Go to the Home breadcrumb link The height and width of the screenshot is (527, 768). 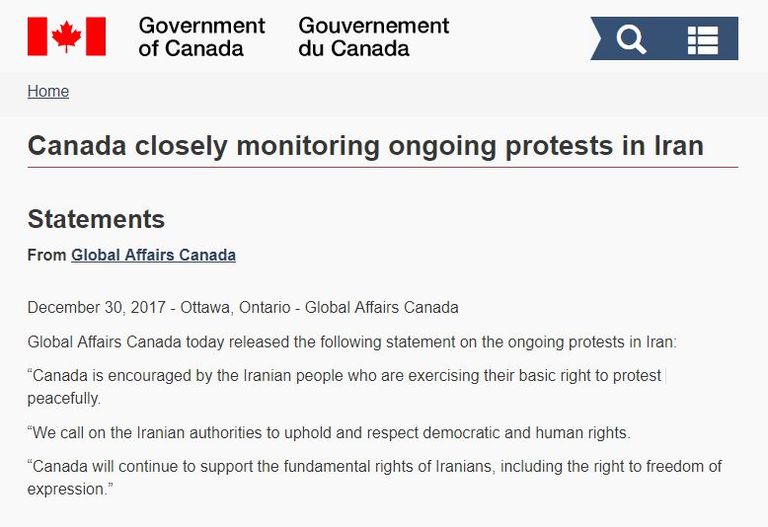48,91
